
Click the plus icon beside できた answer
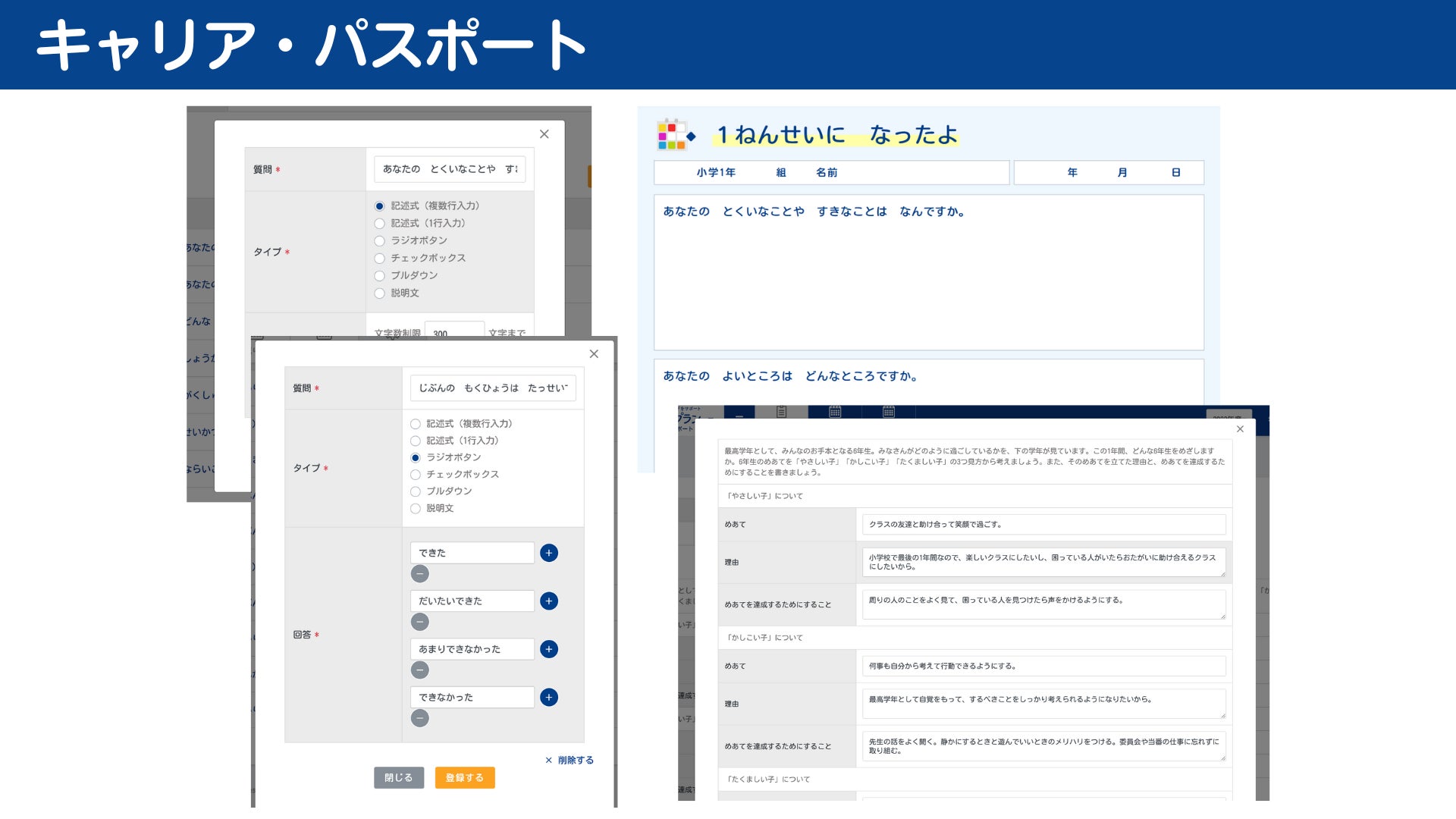point(549,553)
